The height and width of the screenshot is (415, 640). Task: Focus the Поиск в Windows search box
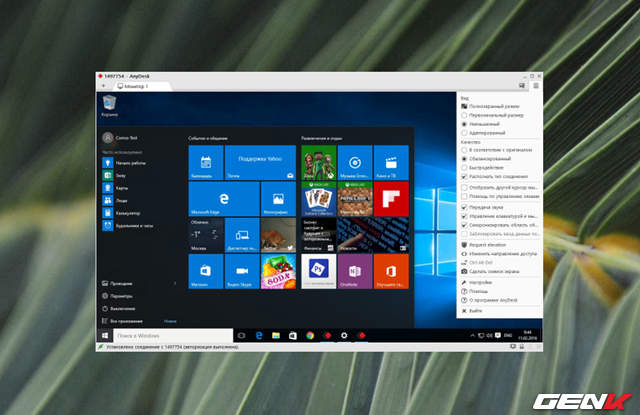tap(173, 335)
